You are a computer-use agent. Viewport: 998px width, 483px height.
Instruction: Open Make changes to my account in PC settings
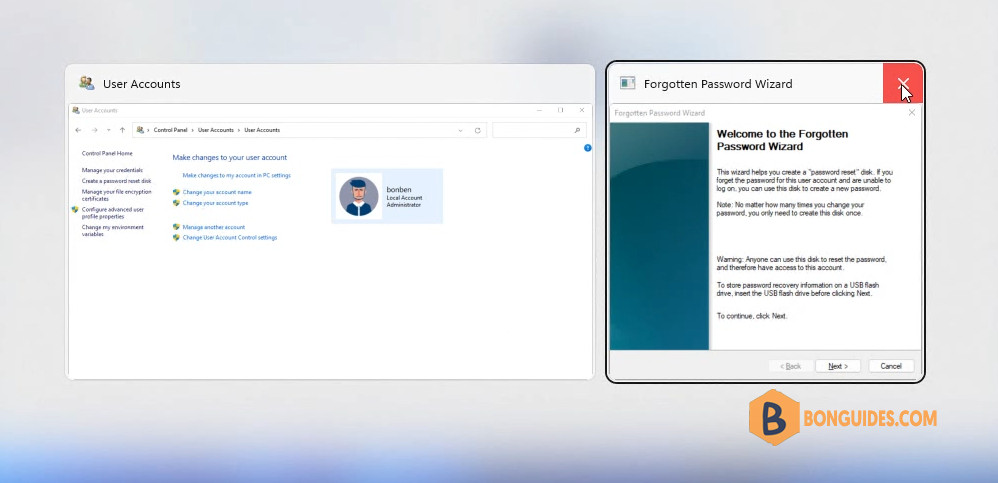(x=237, y=175)
